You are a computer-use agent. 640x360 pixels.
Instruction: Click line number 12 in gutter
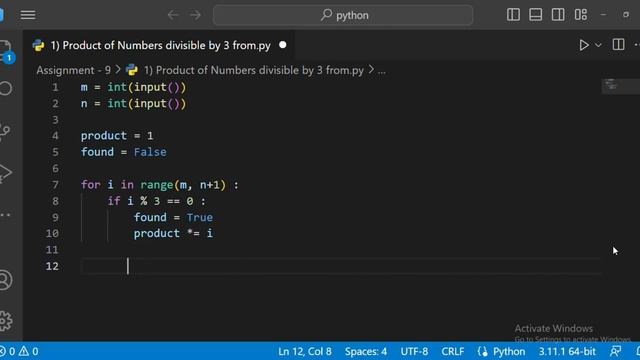[x=52, y=266]
